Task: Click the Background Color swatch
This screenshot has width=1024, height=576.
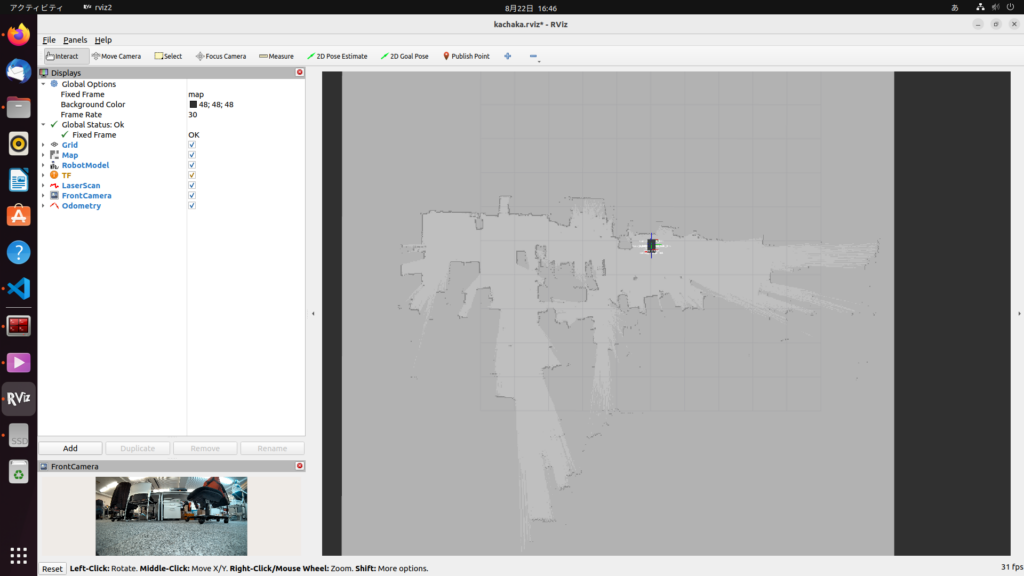Action: pyautogui.click(x=193, y=104)
